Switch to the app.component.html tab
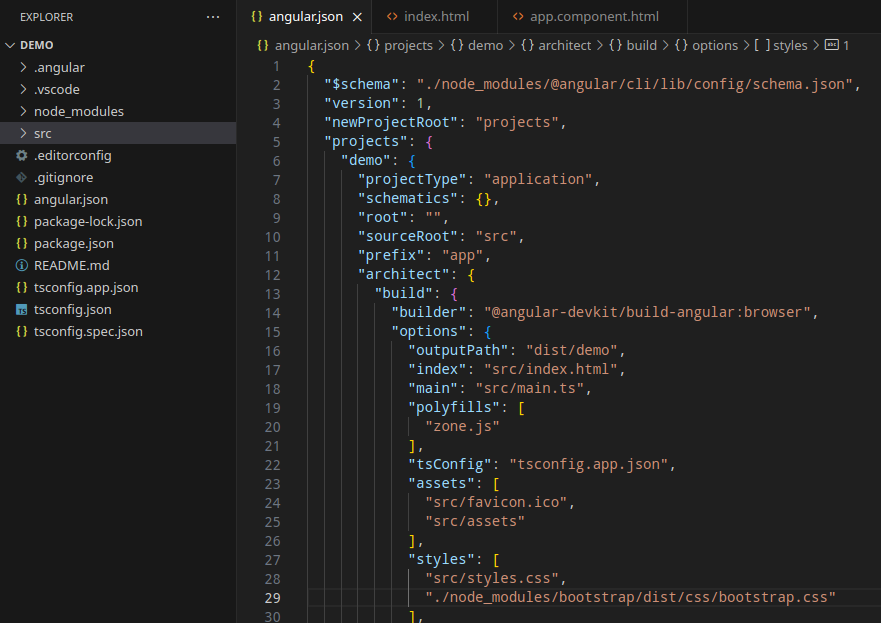The width and height of the screenshot is (881, 623). (594, 17)
